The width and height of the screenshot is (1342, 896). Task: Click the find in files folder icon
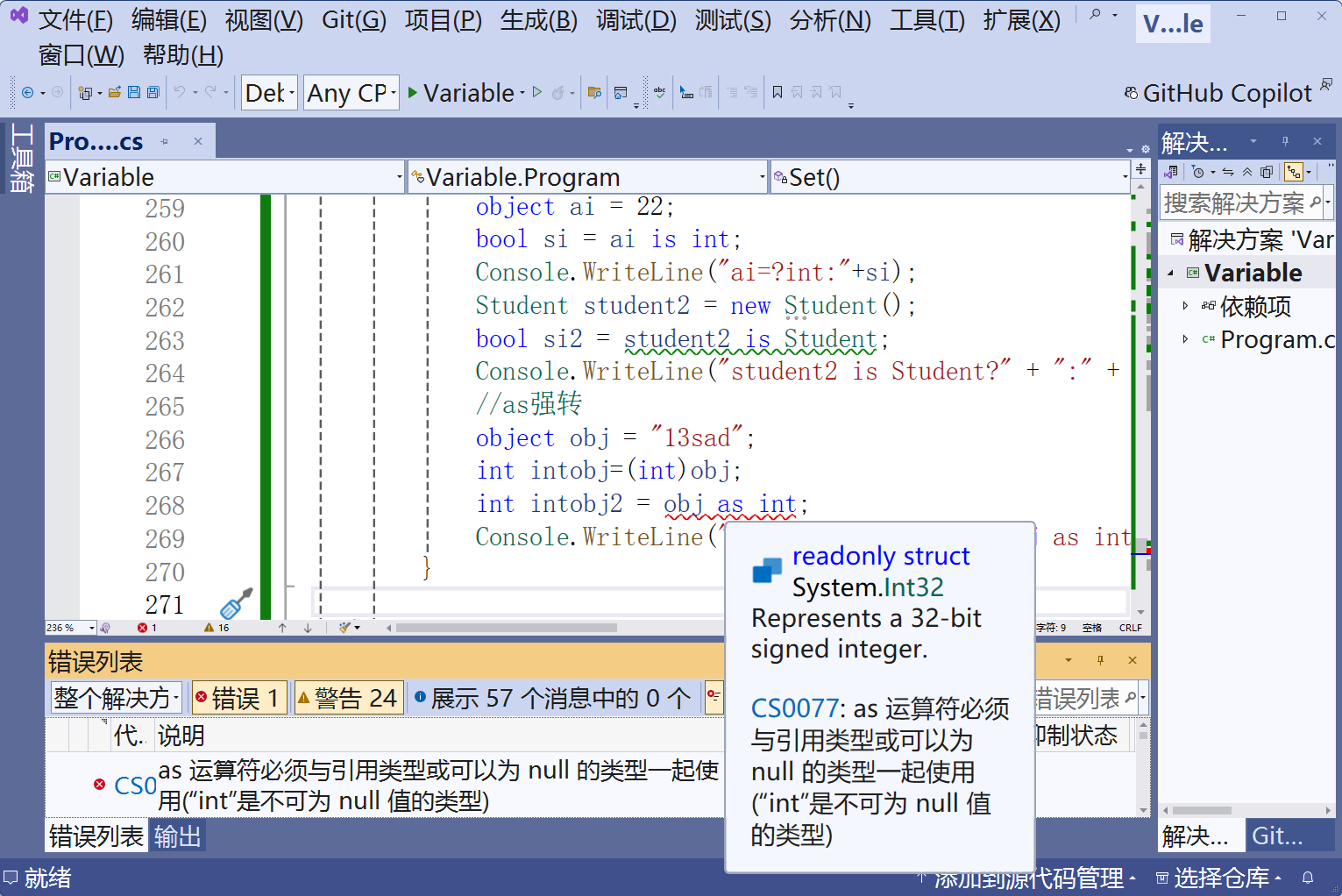tap(595, 92)
